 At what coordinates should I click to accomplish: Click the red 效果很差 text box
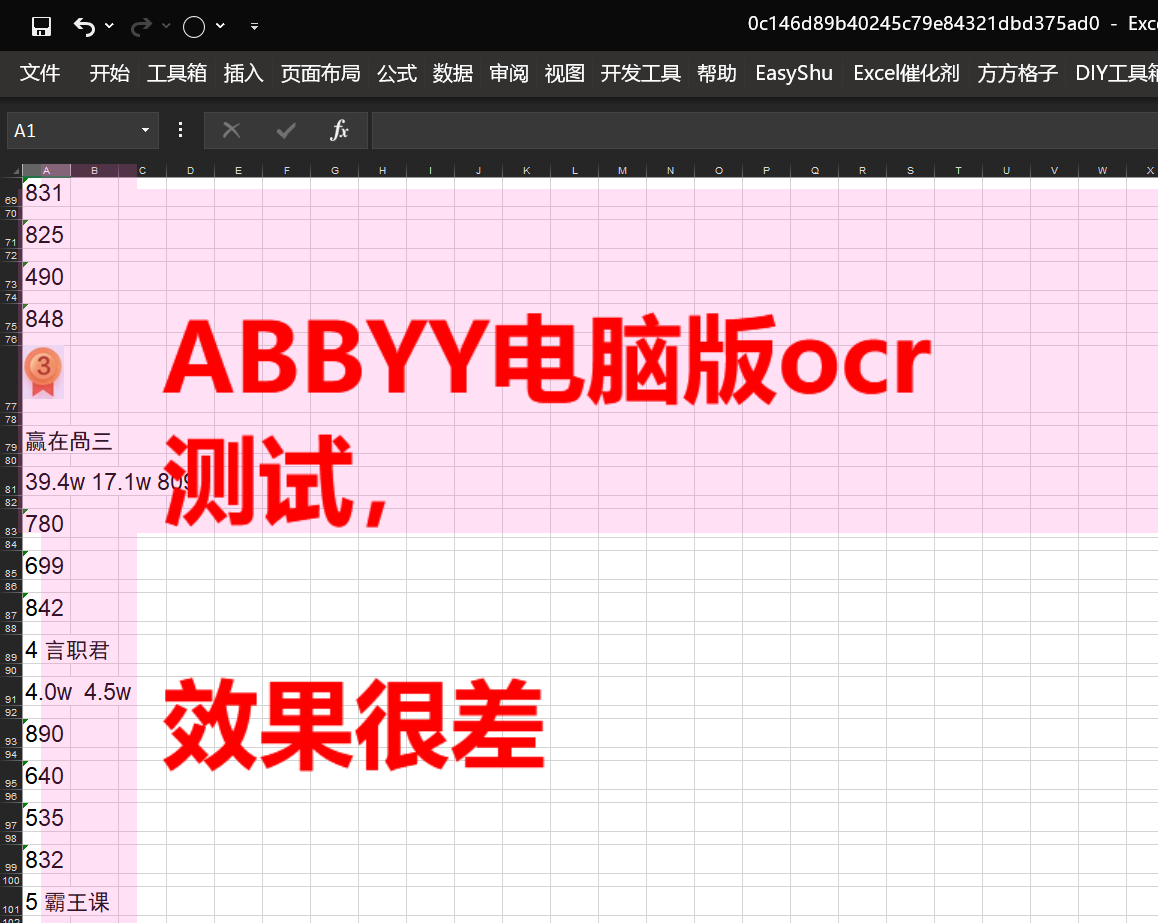[354, 724]
